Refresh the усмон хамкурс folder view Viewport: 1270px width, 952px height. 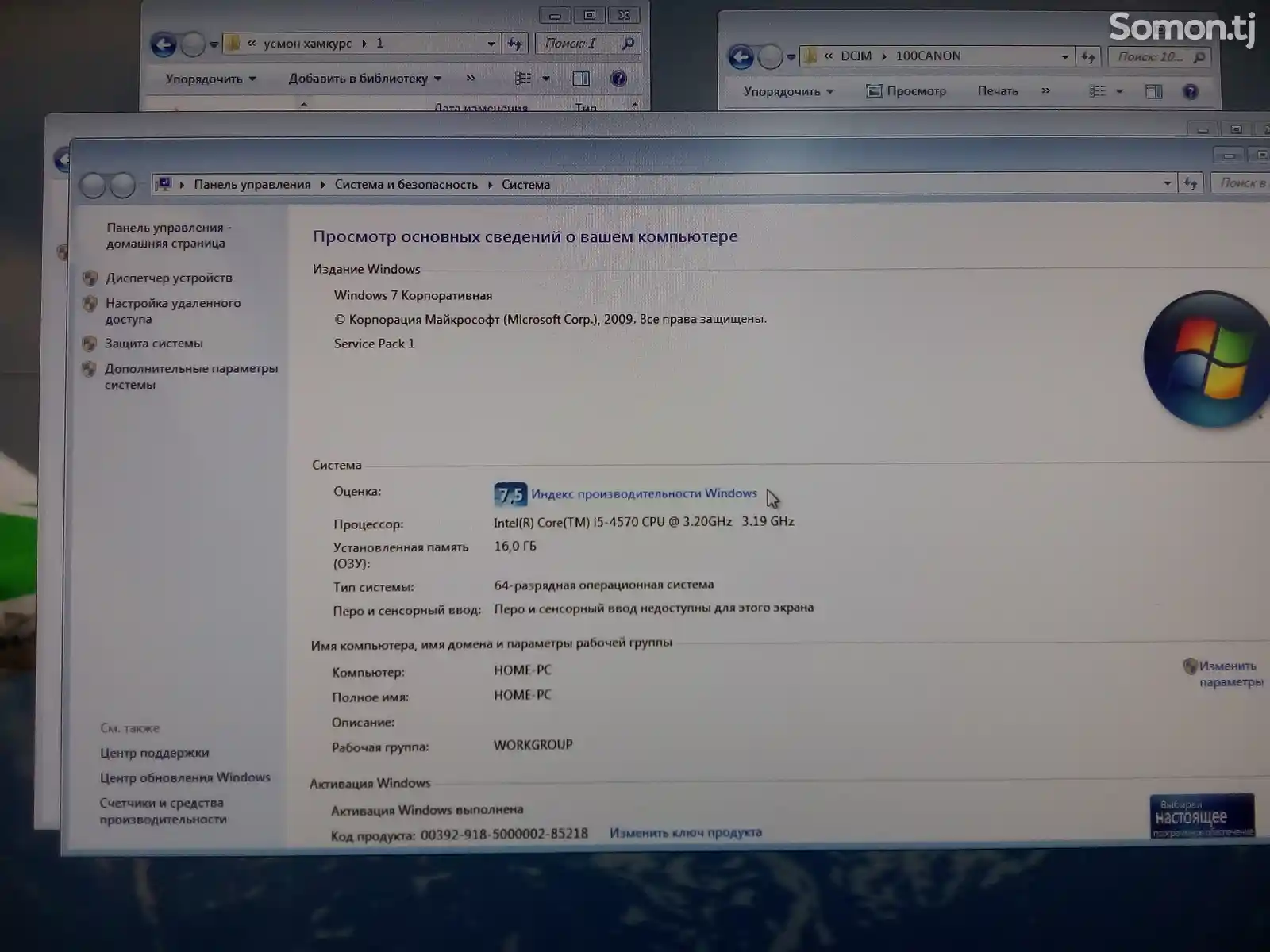[x=515, y=44]
